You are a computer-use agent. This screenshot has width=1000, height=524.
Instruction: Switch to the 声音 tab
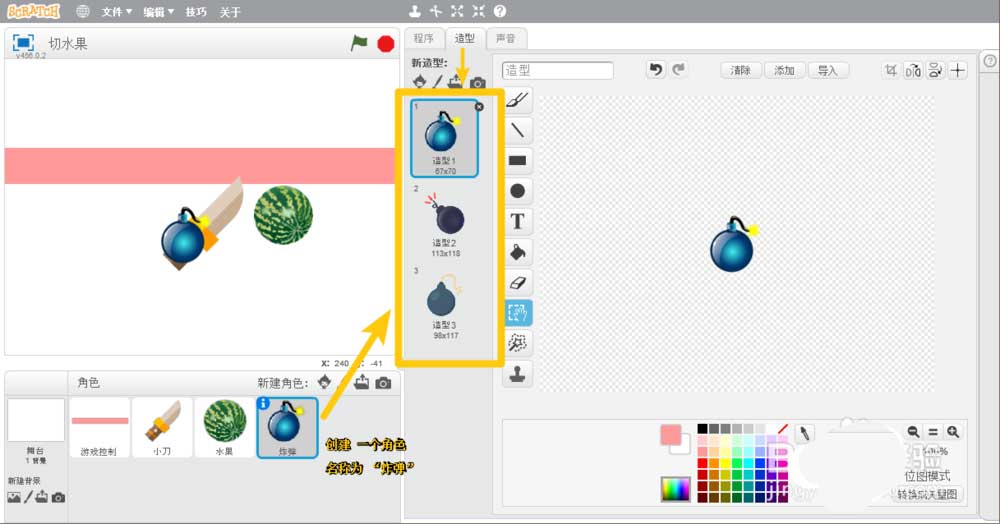(x=506, y=38)
